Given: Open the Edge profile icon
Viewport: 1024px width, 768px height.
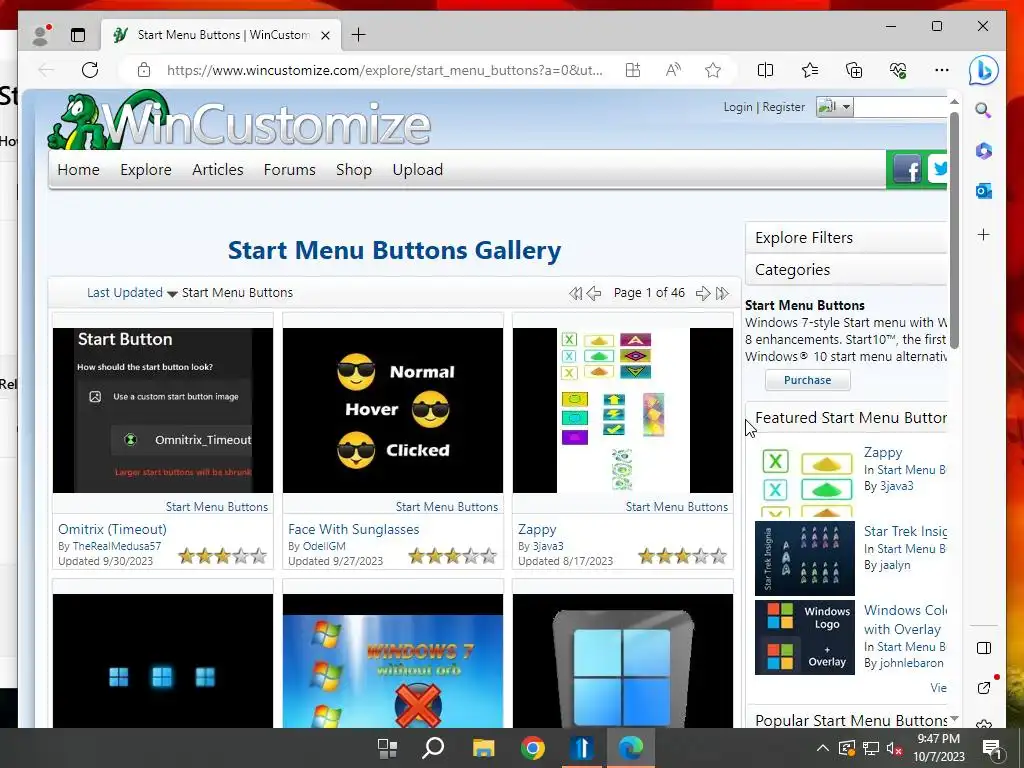Looking at the screenshot, I should 42,35.
